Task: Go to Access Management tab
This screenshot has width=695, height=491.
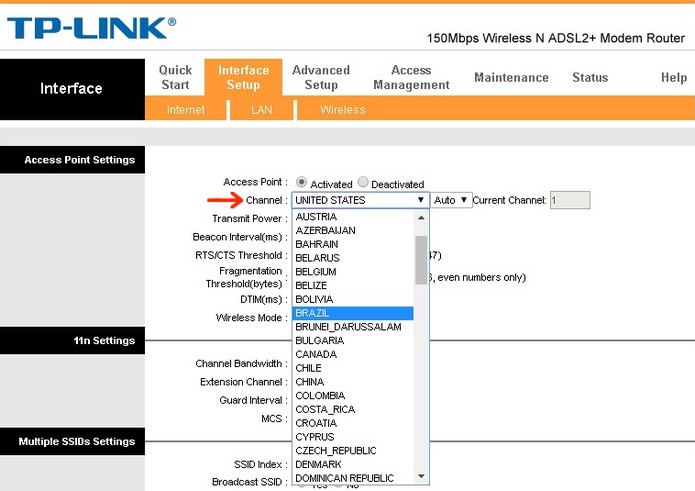Action: pyautogui.click(x=411, y=77)
